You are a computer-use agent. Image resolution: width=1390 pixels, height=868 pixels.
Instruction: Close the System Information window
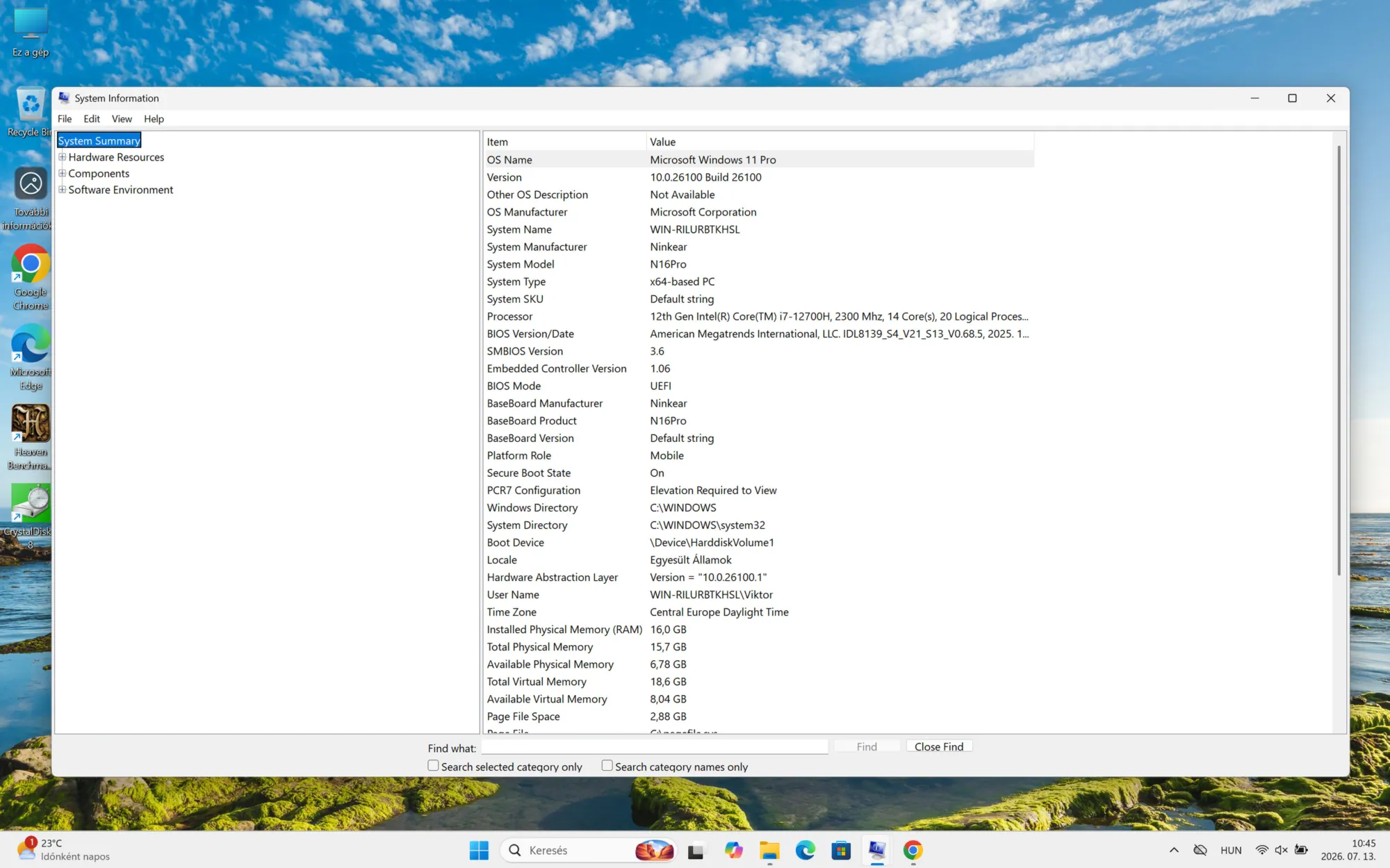[1330, 98]
